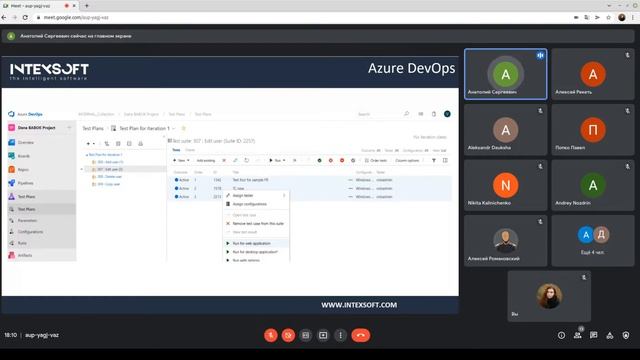Click the meeting code aup-yagj-vaz text
This screenshot has width=640, height=360.
[42, 335]
